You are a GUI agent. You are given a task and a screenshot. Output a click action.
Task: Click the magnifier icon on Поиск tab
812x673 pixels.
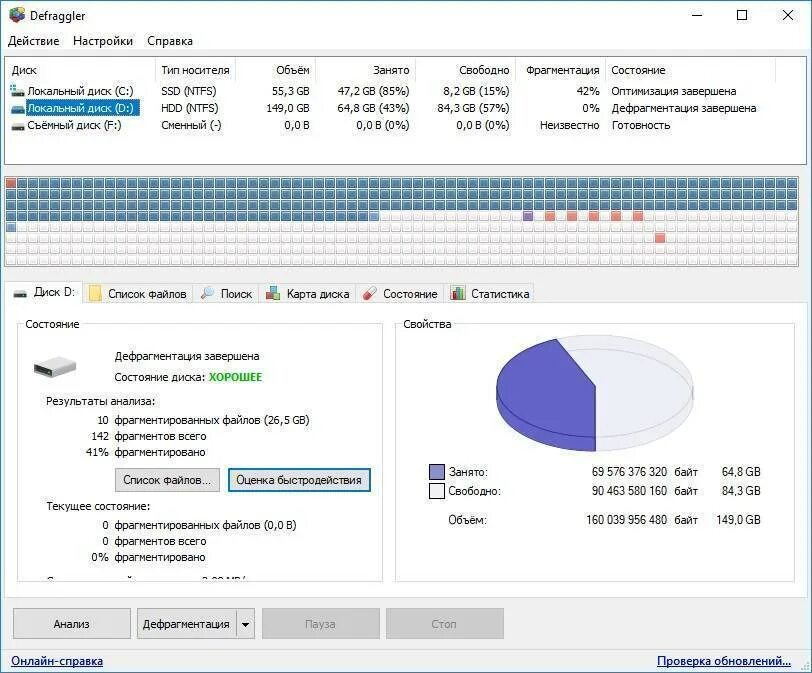(207, 293)
